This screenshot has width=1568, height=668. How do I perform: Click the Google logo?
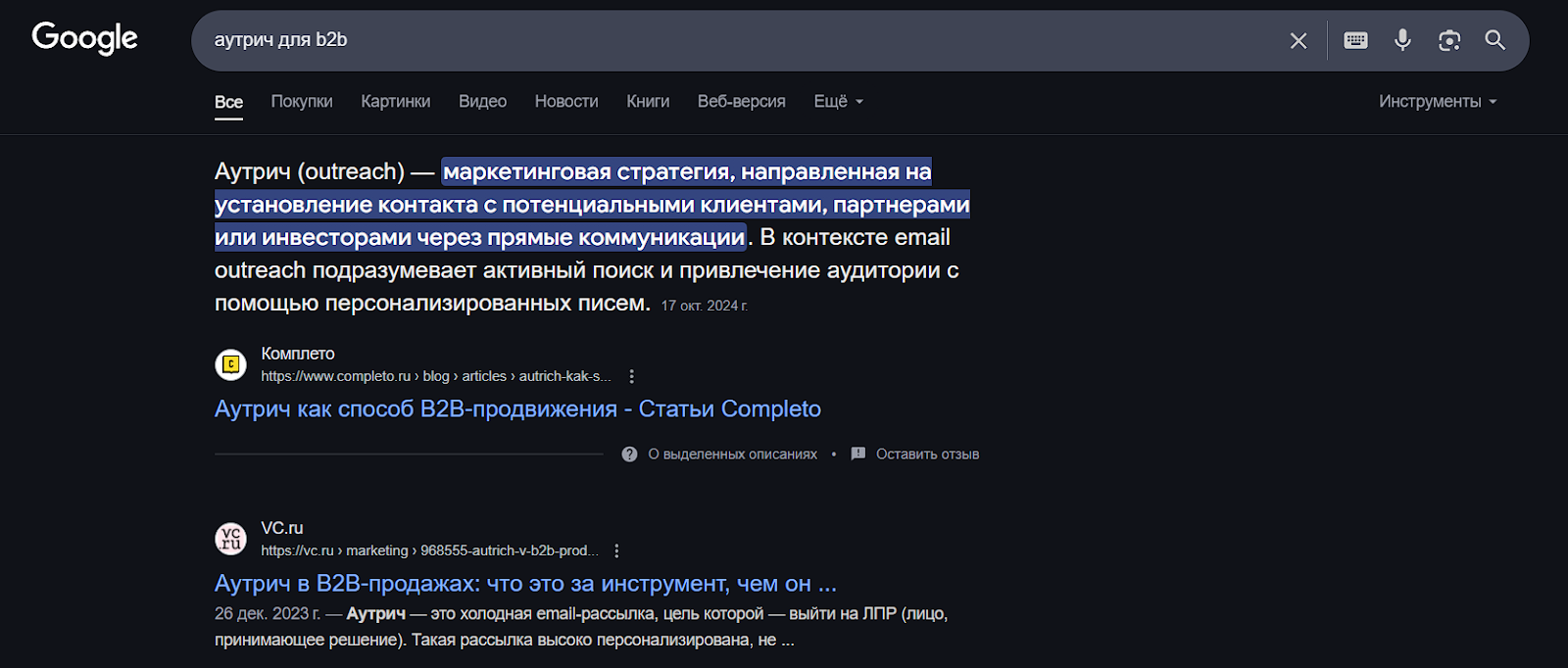85,38
